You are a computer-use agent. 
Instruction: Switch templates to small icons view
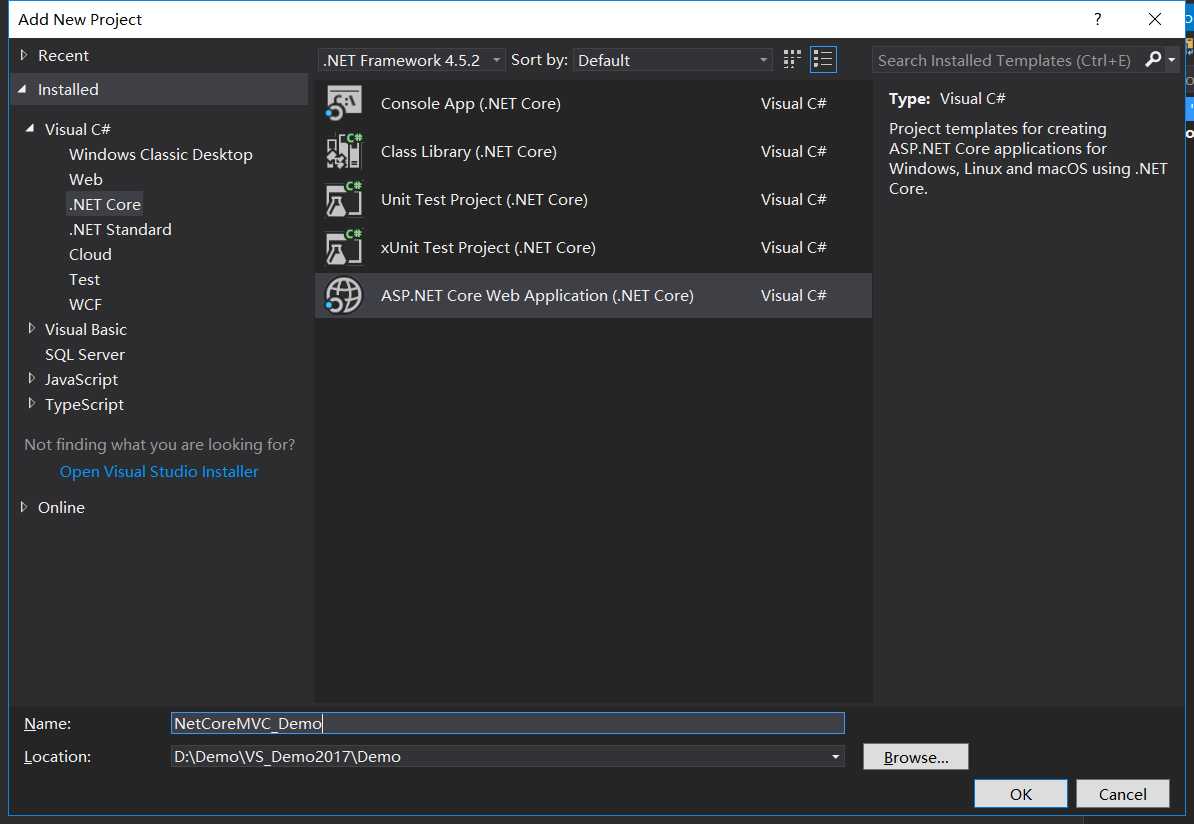pos(792,59)
